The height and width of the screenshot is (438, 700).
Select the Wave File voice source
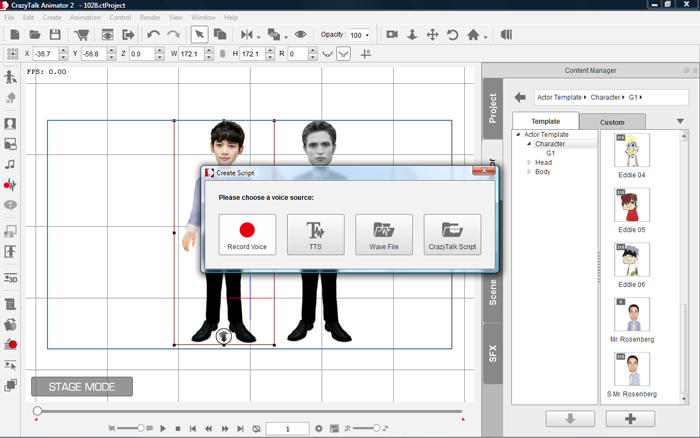384,234
